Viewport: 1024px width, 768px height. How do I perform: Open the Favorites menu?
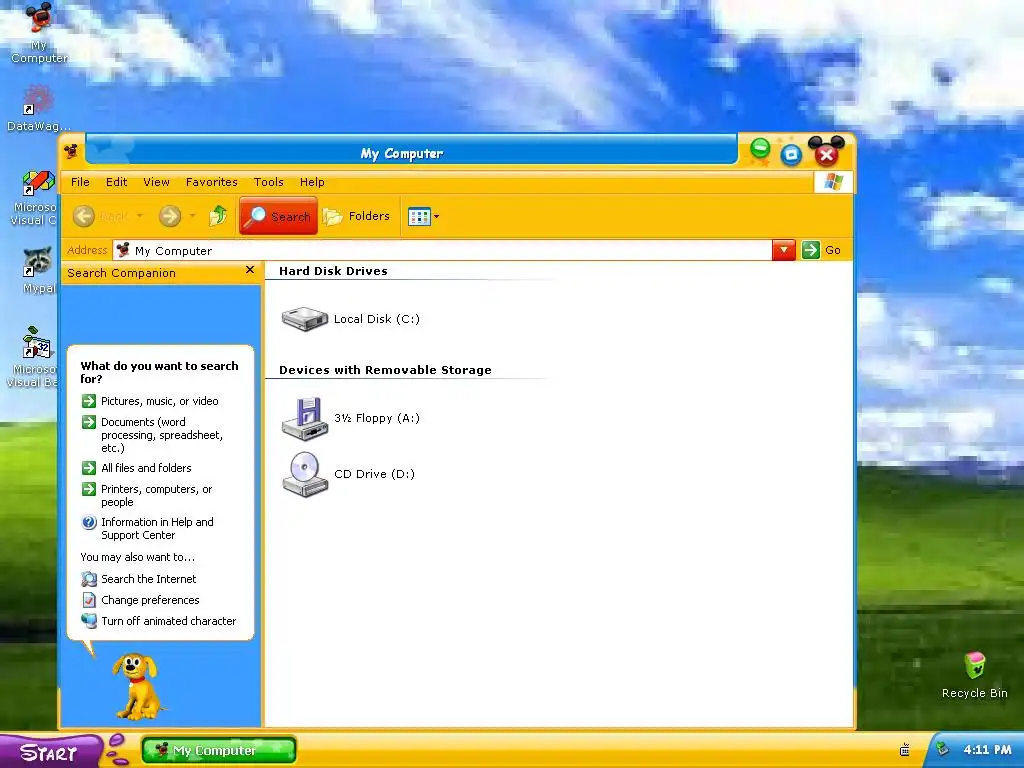click(211, 182)
